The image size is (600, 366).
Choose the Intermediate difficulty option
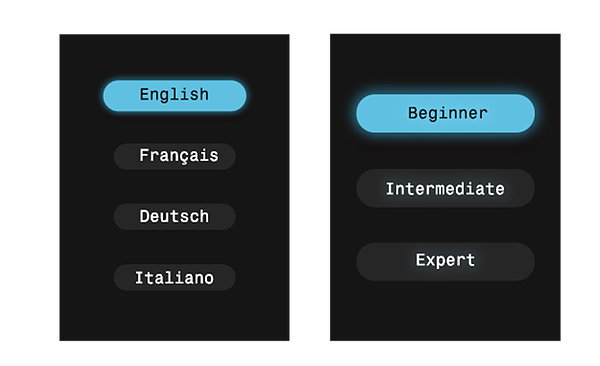pos(445,188)
